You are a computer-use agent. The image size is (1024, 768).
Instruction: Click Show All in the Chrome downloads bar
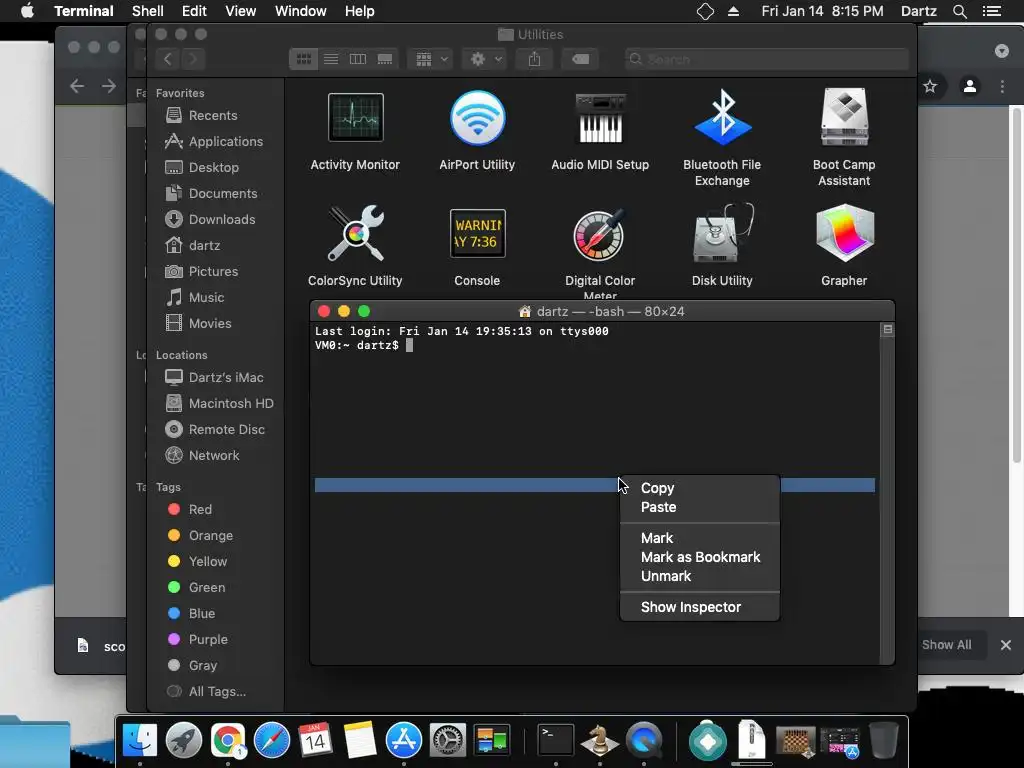click(946, 645)
